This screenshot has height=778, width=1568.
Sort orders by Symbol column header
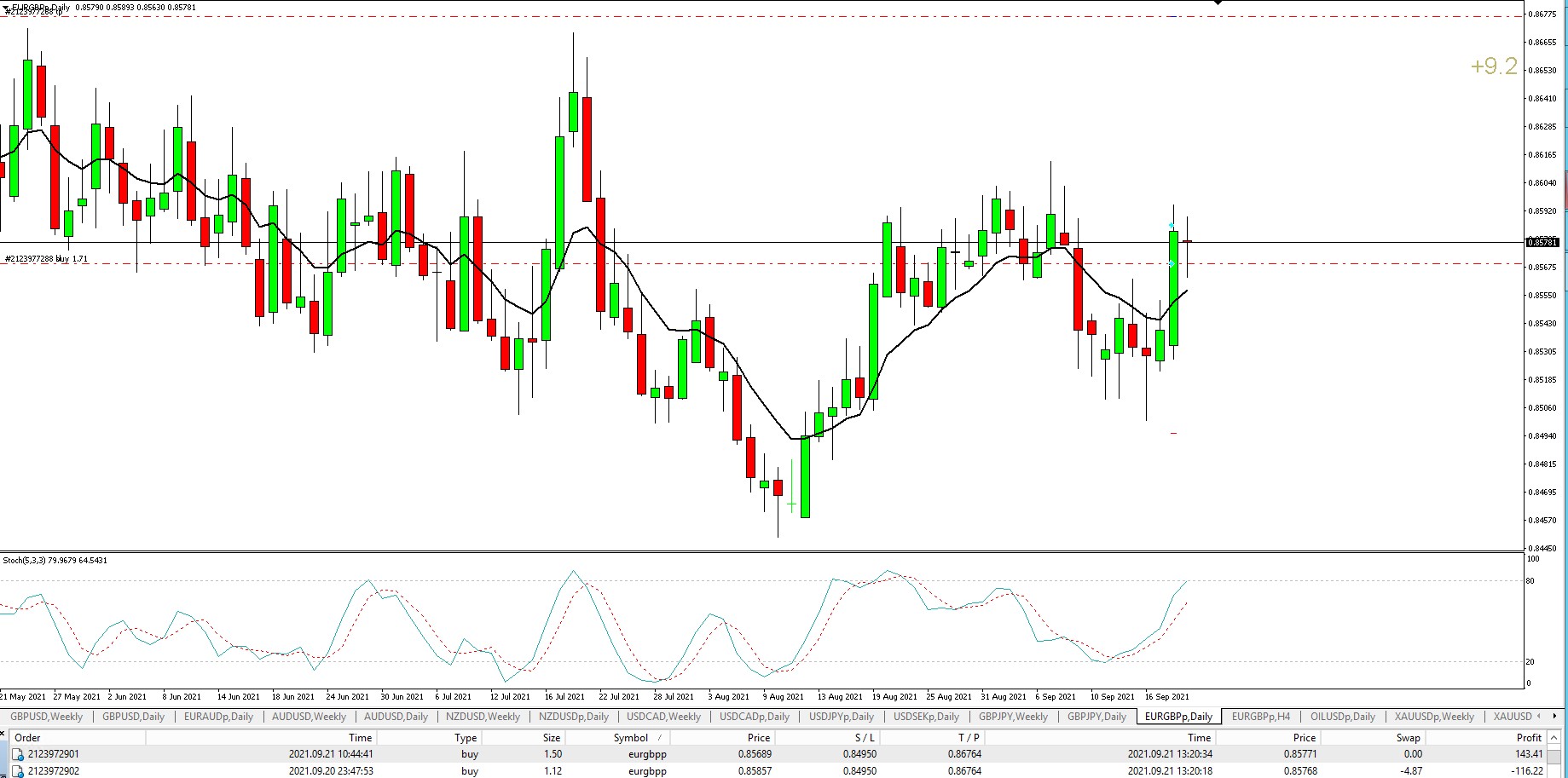(x=630, y=738)
